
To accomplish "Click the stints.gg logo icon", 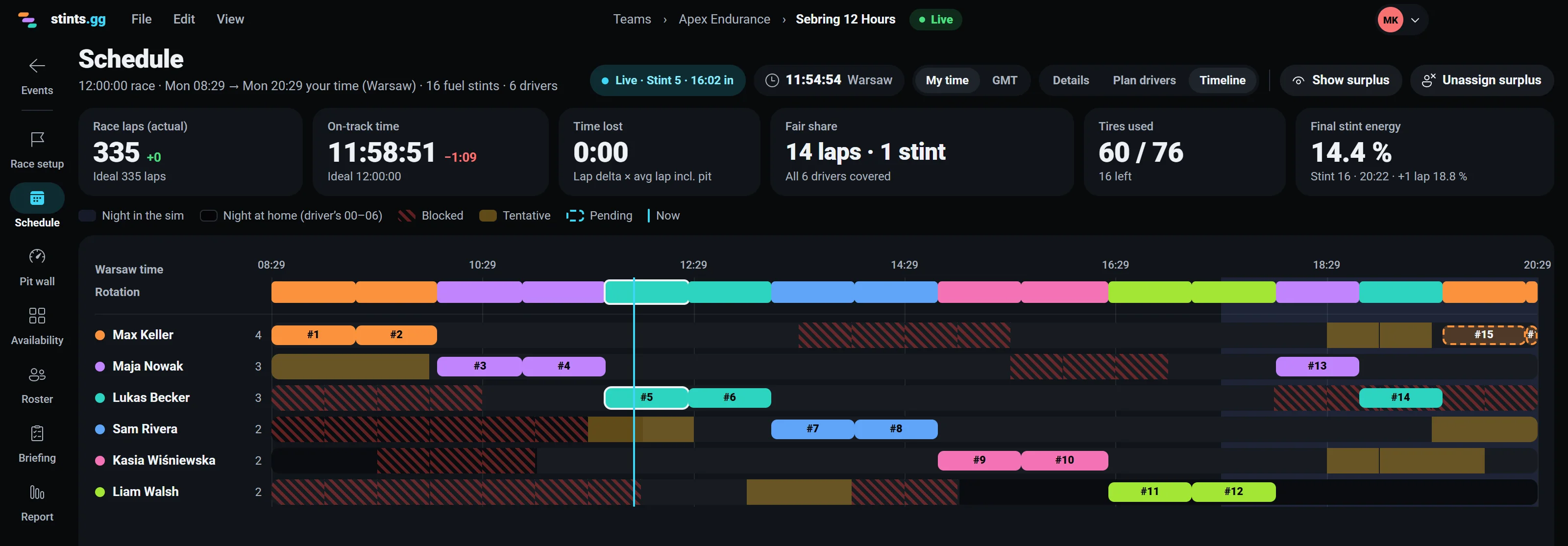I will (x=27, y=20).
